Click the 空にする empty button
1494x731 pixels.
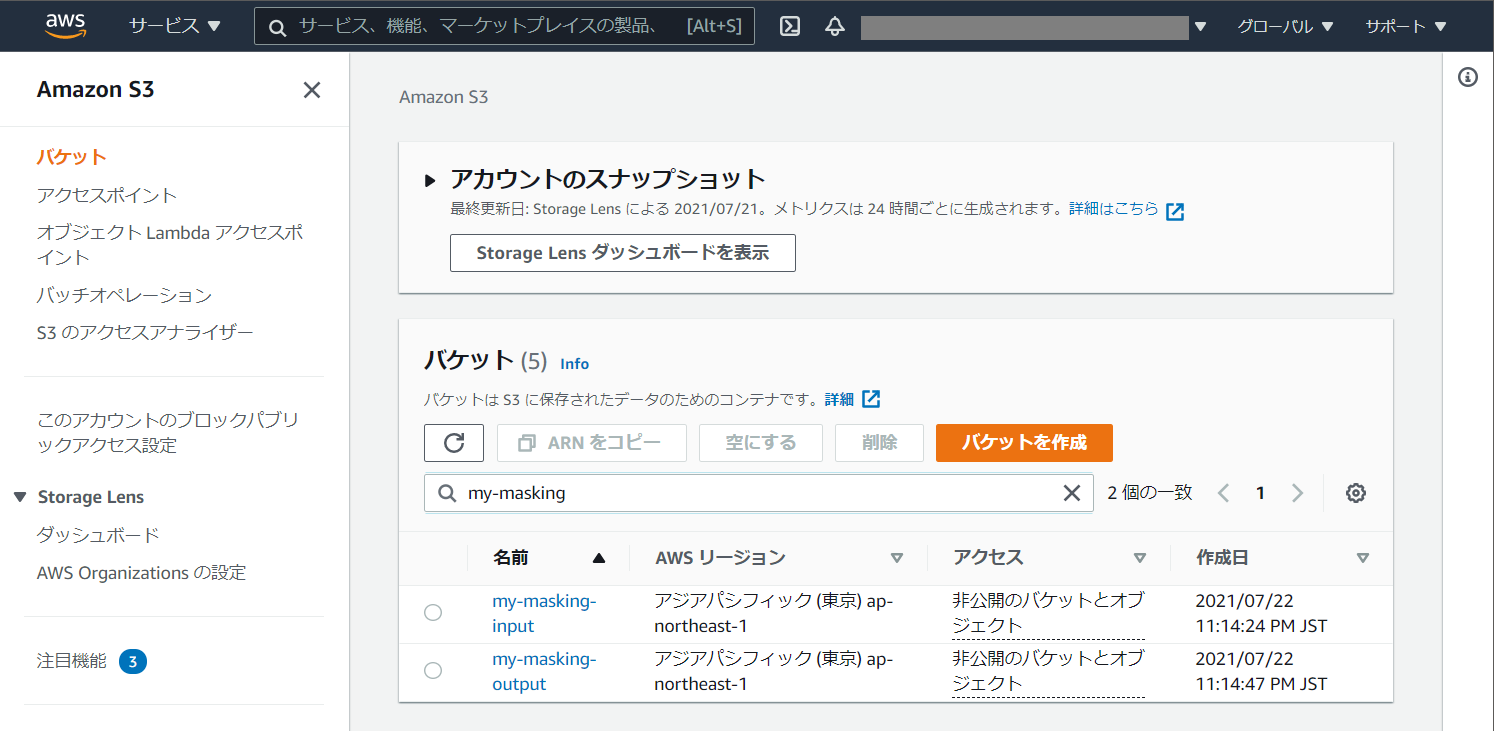tap(760, 442)
